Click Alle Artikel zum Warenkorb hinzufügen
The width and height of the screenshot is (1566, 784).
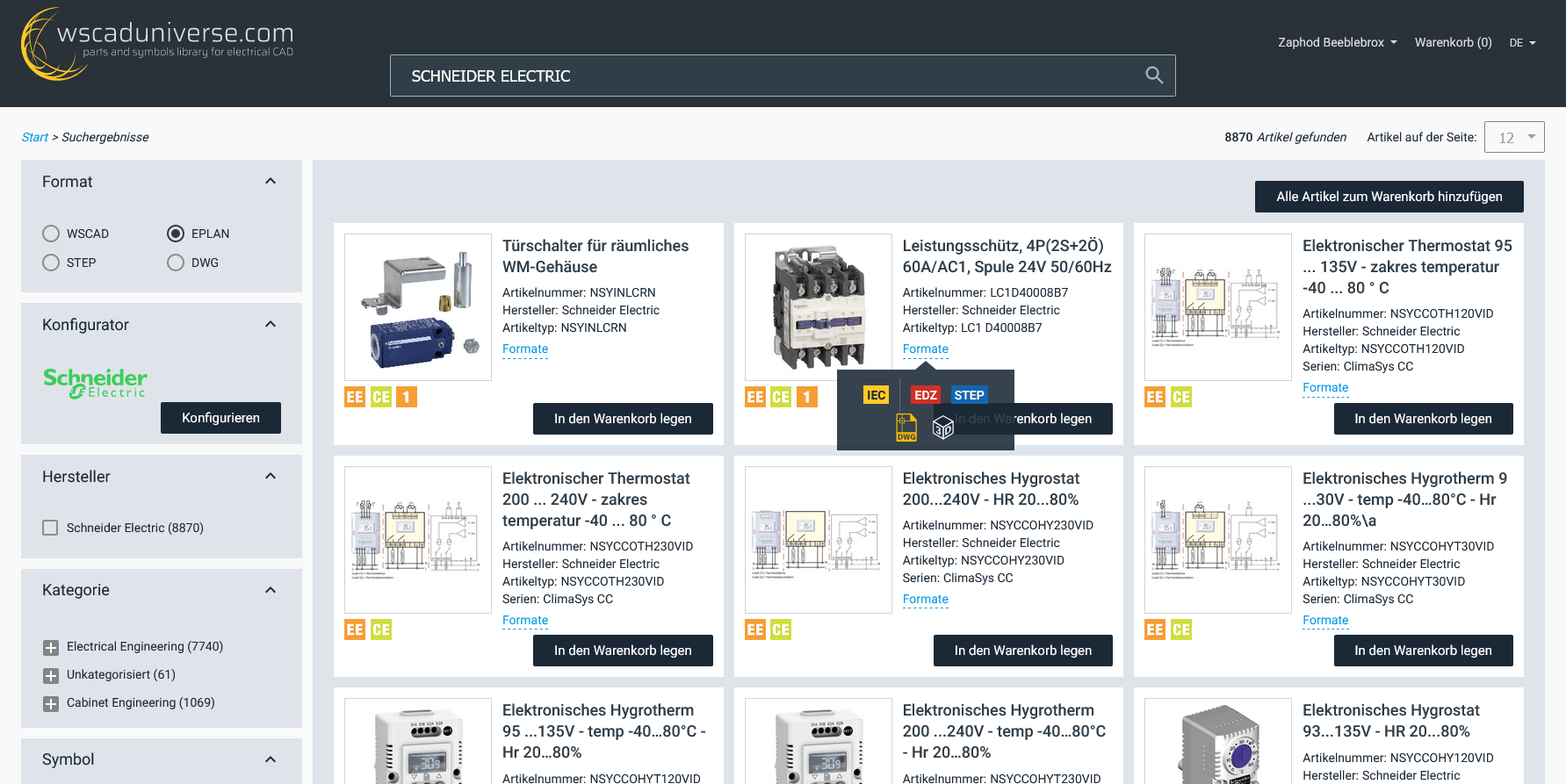click(1389, 197)
